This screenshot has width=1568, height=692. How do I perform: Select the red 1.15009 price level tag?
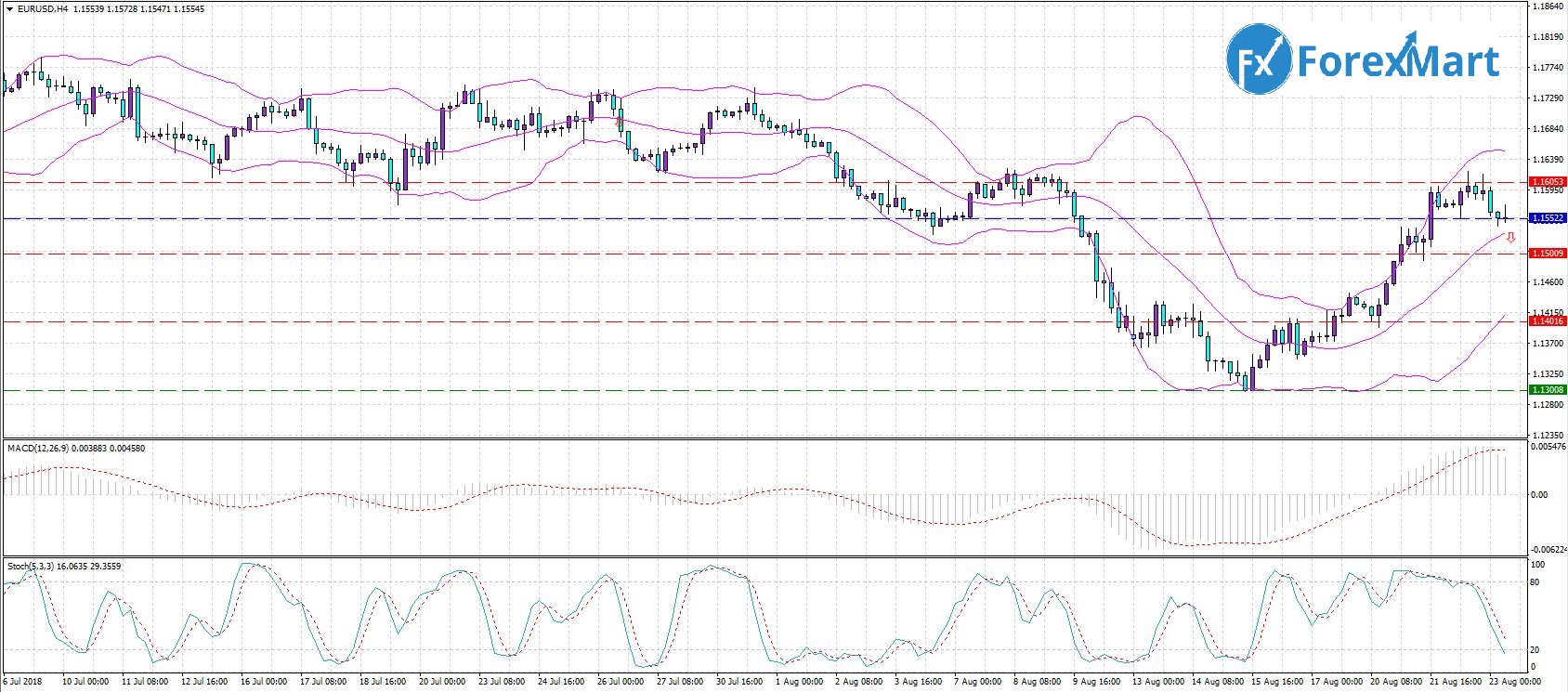coord(1548,253)
